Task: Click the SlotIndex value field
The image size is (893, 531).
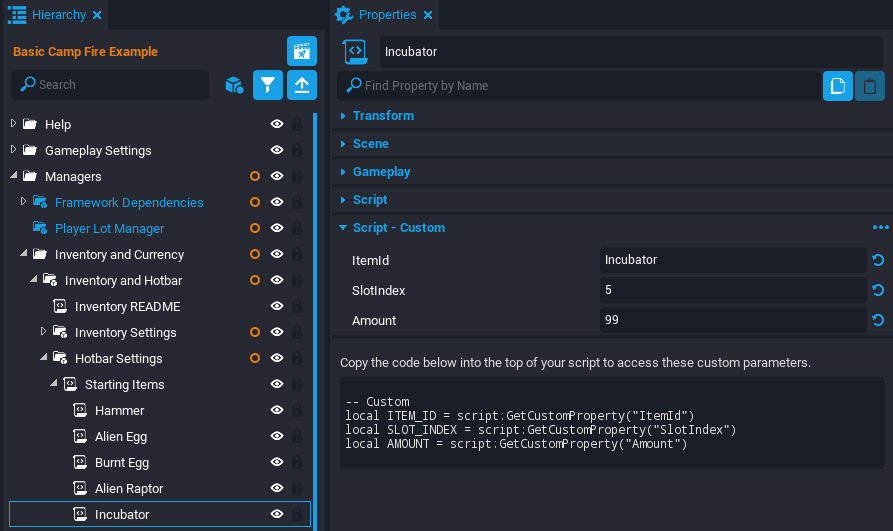Action: (732, 290)
